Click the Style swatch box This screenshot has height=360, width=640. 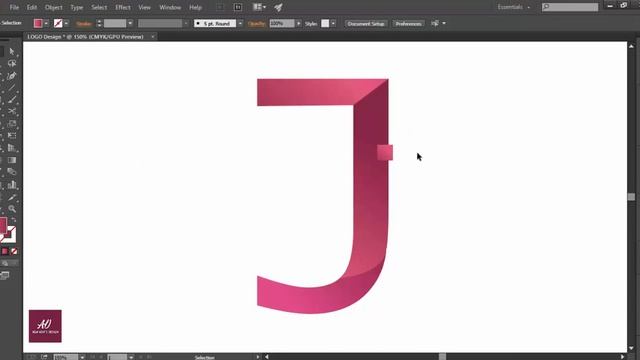click(x=325, y=24)
